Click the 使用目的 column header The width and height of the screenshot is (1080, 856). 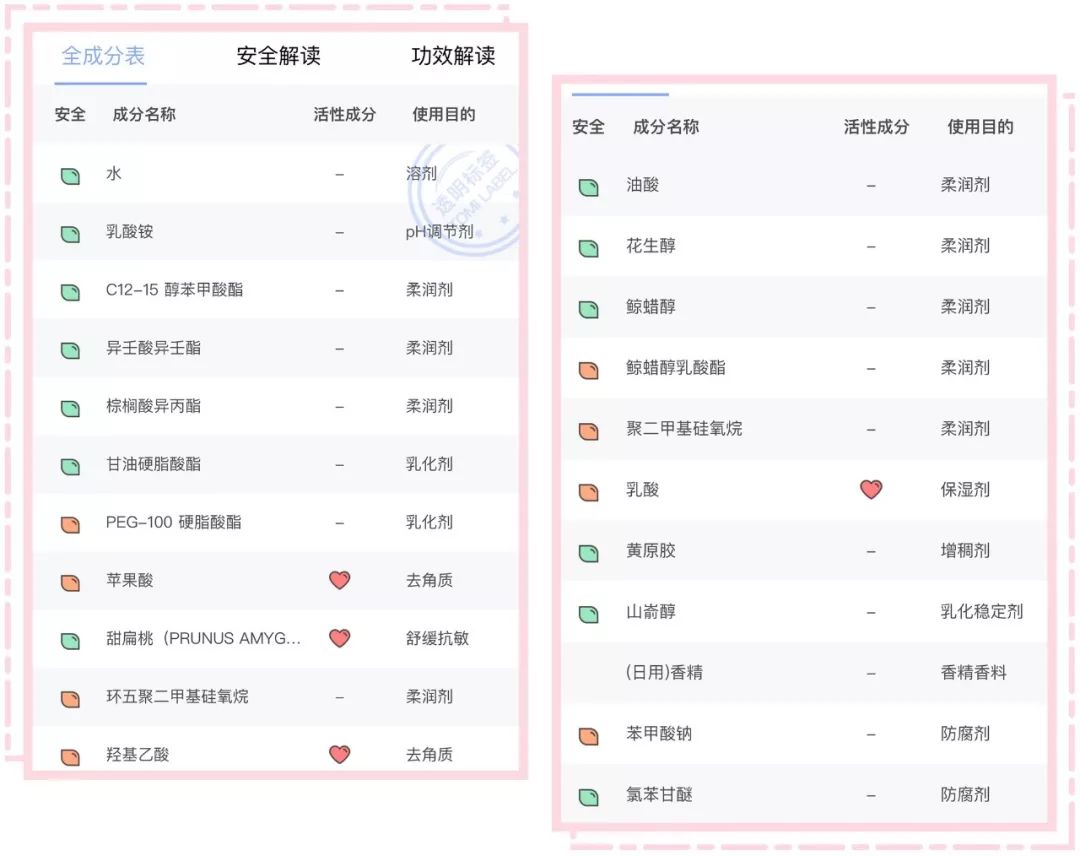click(x=443, y=115)
